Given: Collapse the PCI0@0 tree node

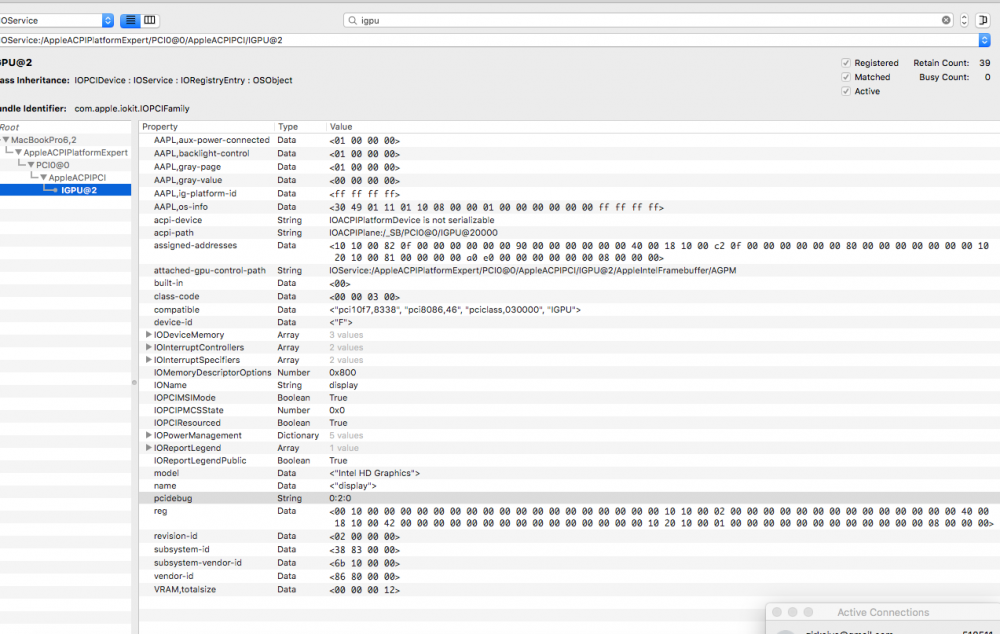Looking at the screenshot, I should [x=31, y=165].
